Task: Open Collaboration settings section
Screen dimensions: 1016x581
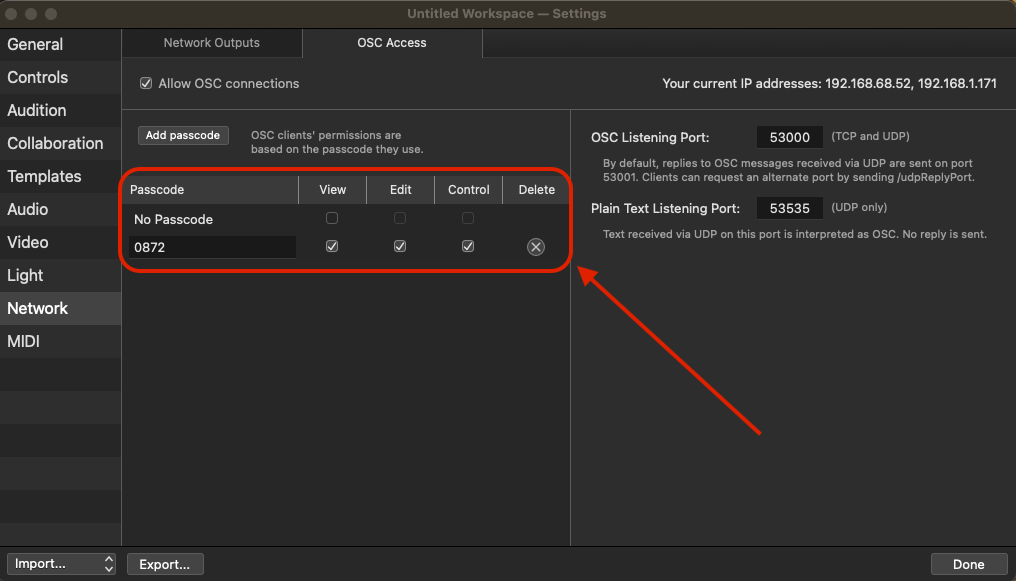Action: click(60, 144)
